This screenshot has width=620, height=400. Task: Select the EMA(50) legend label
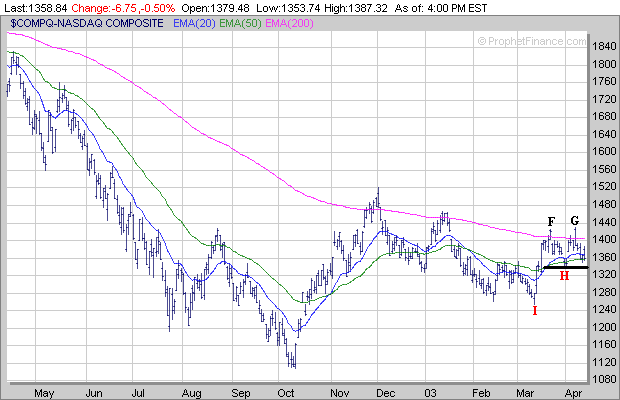point(240,24)
